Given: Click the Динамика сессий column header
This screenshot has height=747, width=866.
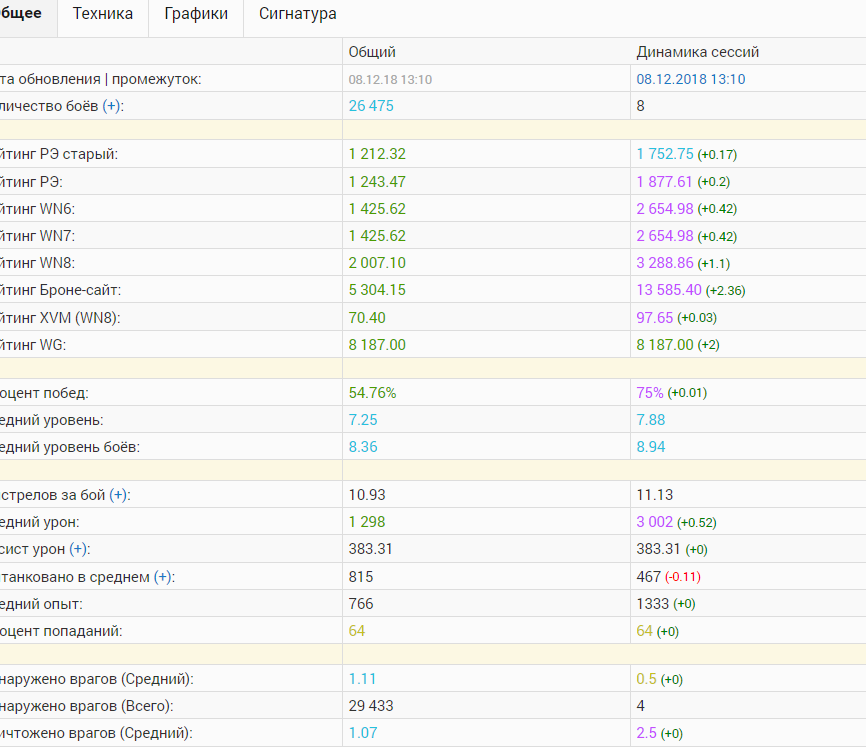Looking at the screenshot, I should point(697,52).
